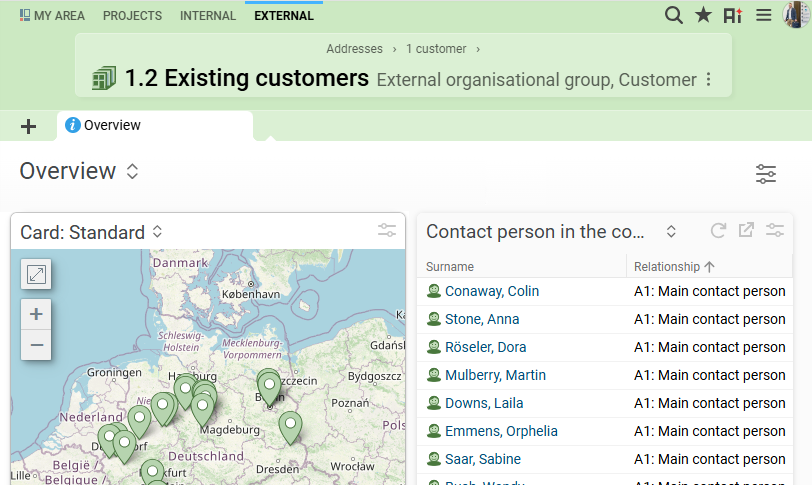Open contact list in new window

pyautogui.click(x=746, y=231)
